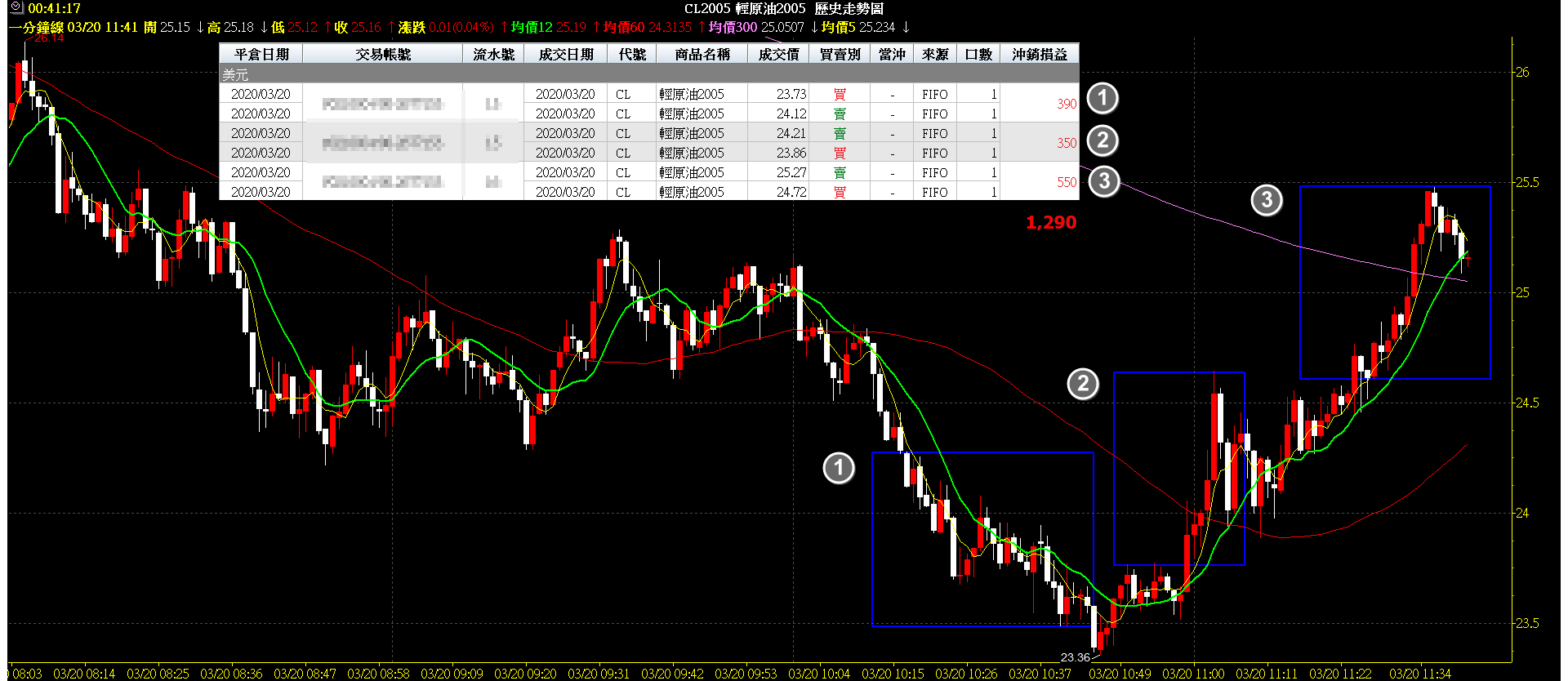Select the 一分鐘線 period label
The image size is (1568, 681).
click(x=36, y=27)
